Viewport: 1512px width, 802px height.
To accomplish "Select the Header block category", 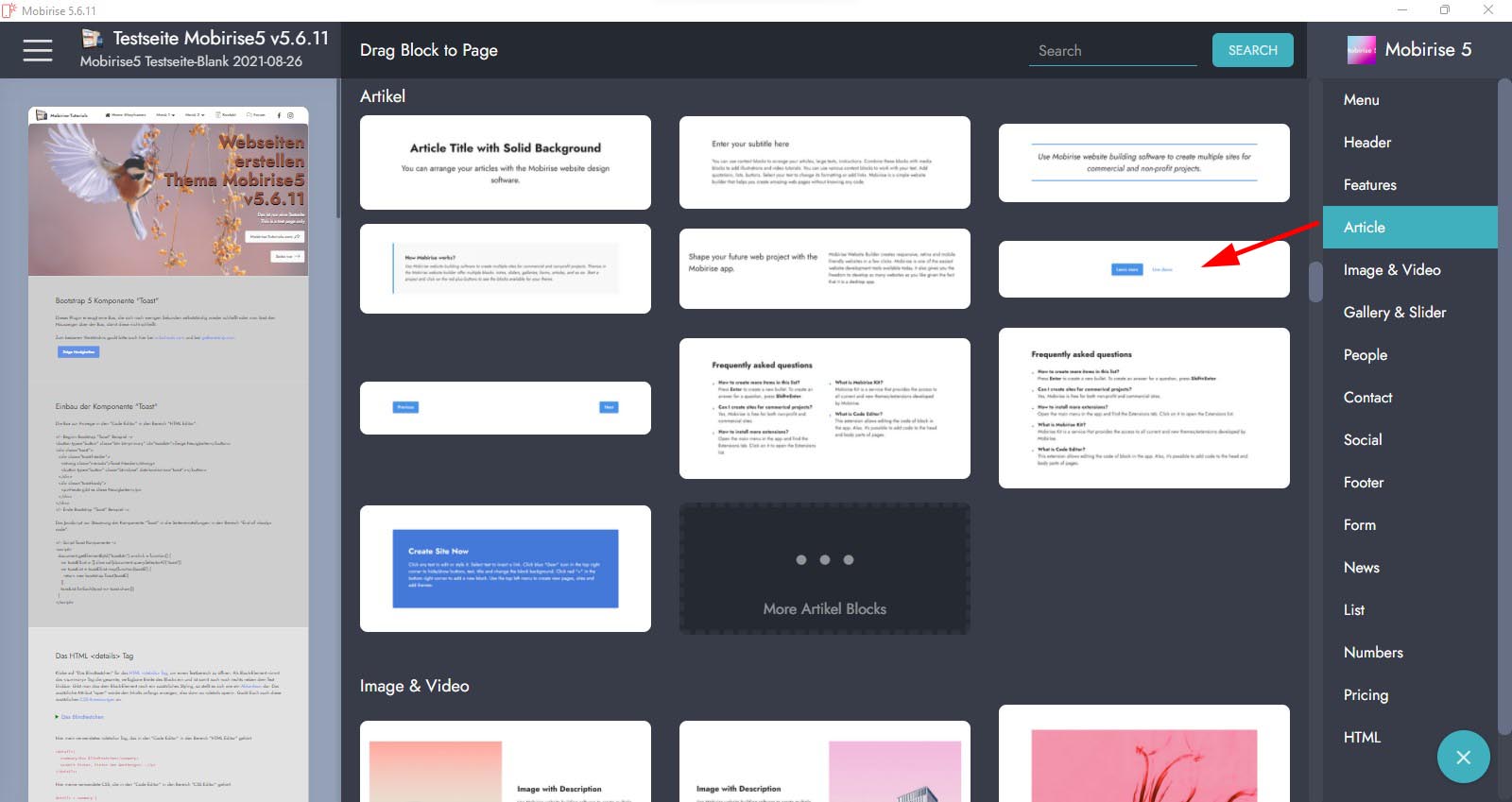I will point(1410,142).
